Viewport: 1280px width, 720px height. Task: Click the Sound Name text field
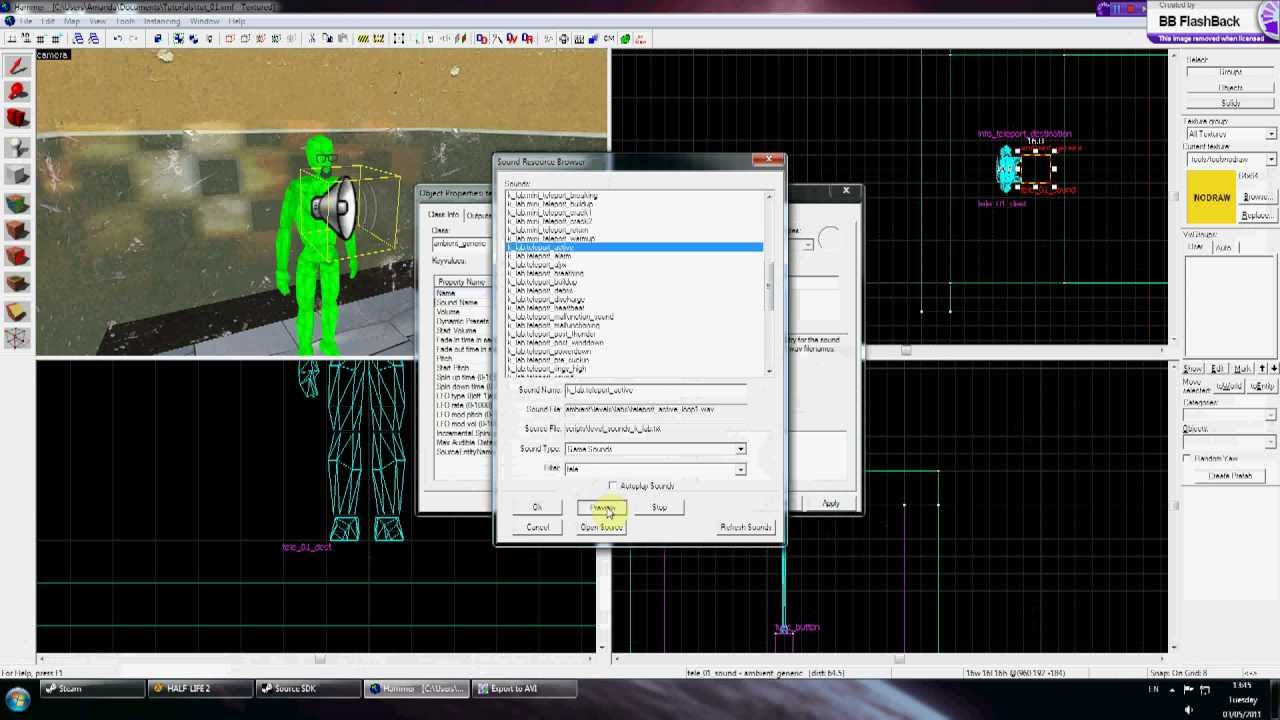tap(655, 390)
